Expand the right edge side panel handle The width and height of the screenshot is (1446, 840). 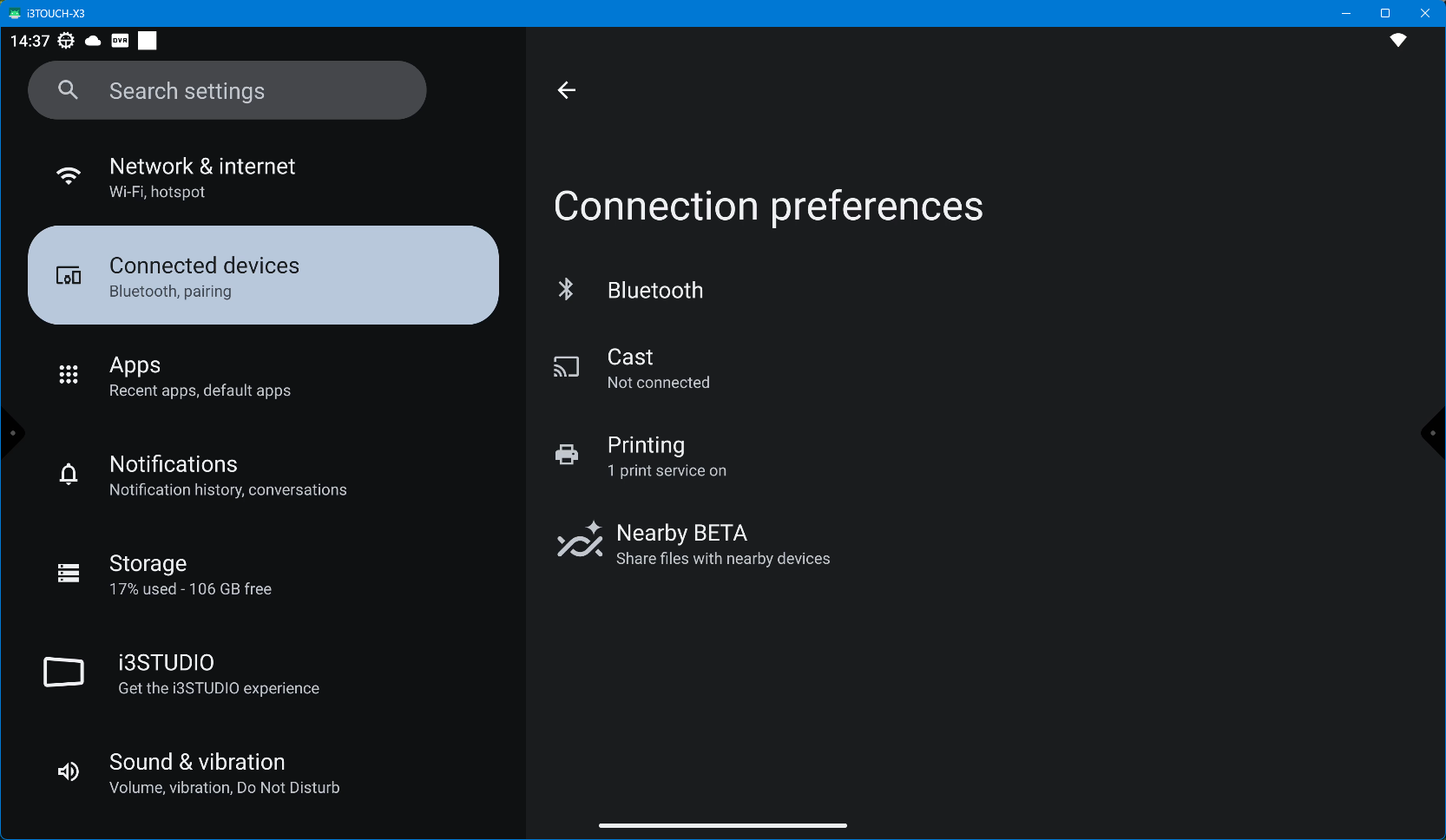click(1434, 433)
